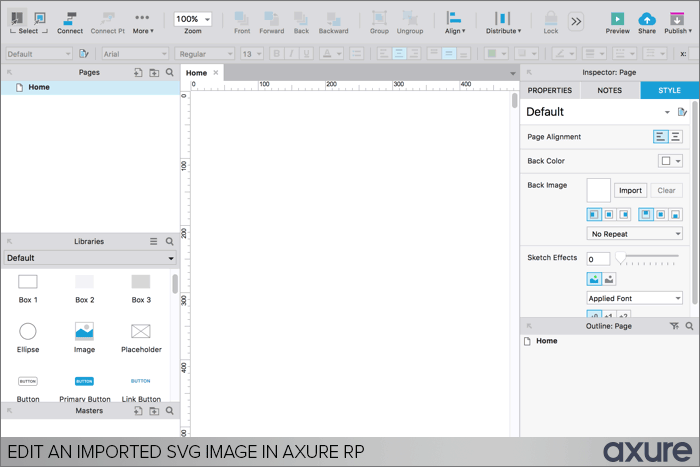The height and width of the screenshot is (467, 700).
Task: Click the Preview play icon
Action: coord(617,19)
